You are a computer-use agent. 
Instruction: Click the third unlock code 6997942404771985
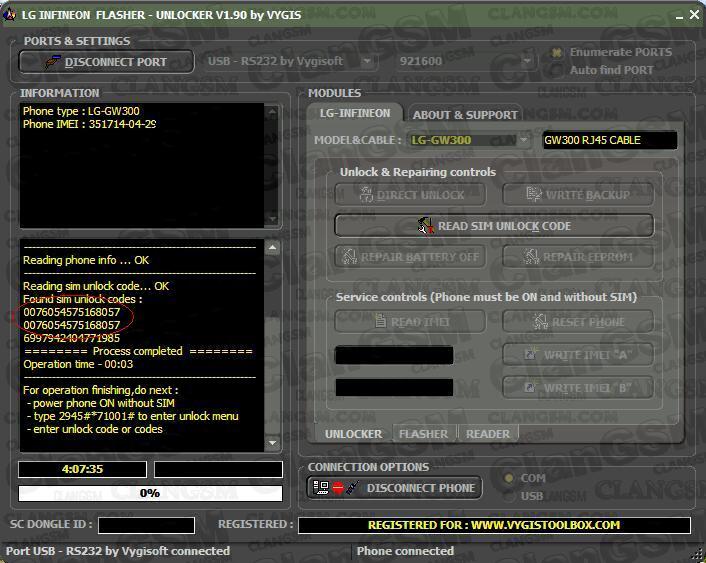click(72, 338)
